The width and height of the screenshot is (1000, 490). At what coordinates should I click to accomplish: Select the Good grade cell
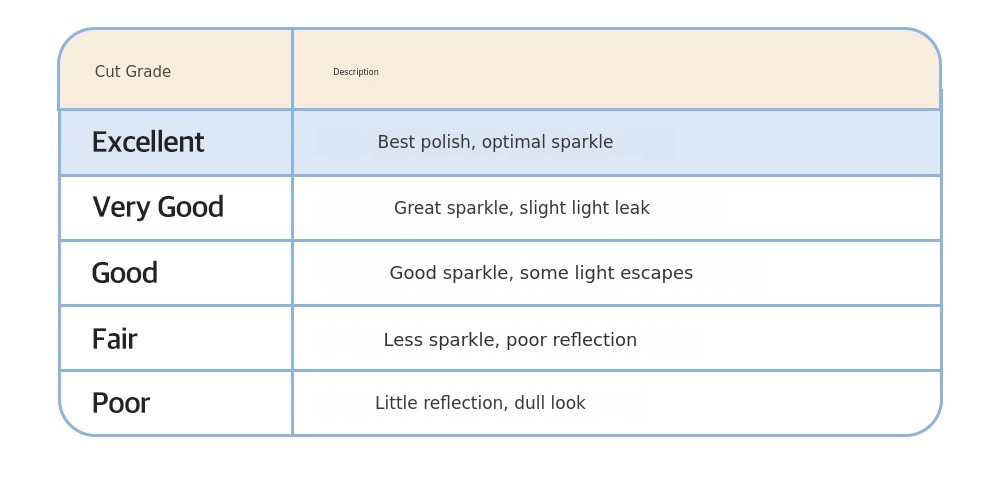(125, 273)
